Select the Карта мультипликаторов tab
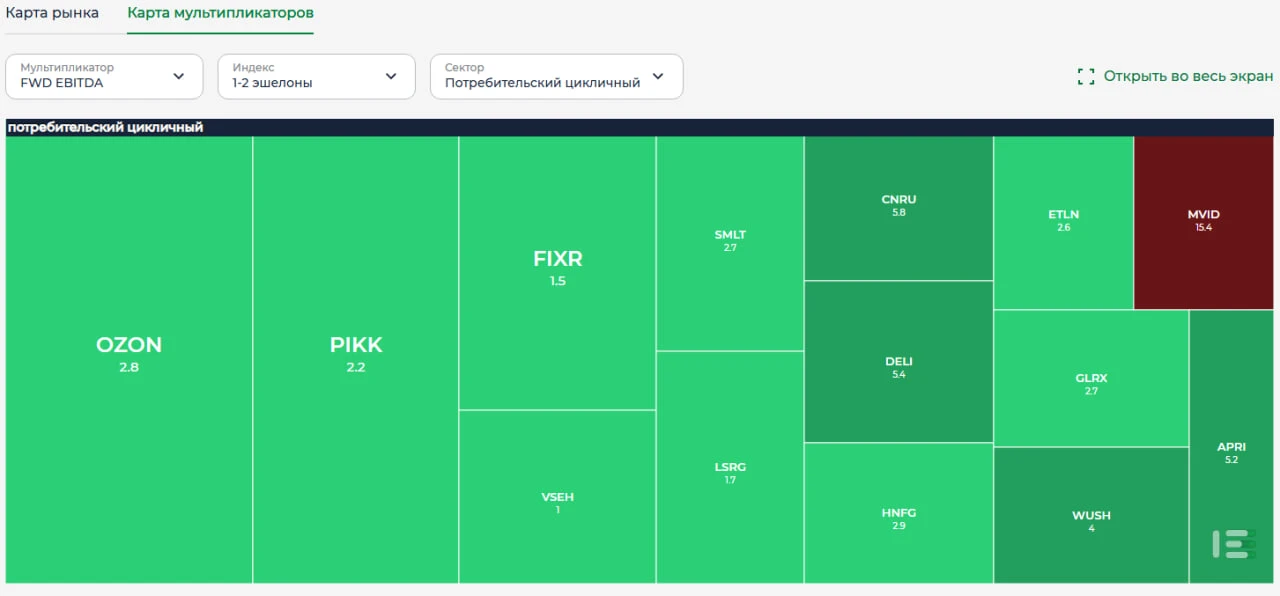 (x=220, y=14)
